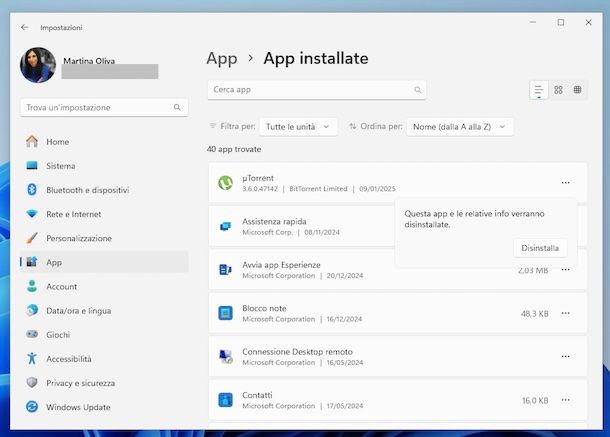
Task: Click the Privacy e sicurezza shield icon
Action: (32, 383)
